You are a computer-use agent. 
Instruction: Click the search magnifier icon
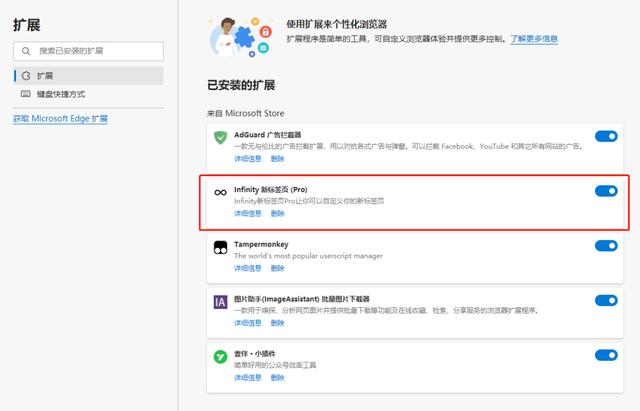[x=26, y=51]
